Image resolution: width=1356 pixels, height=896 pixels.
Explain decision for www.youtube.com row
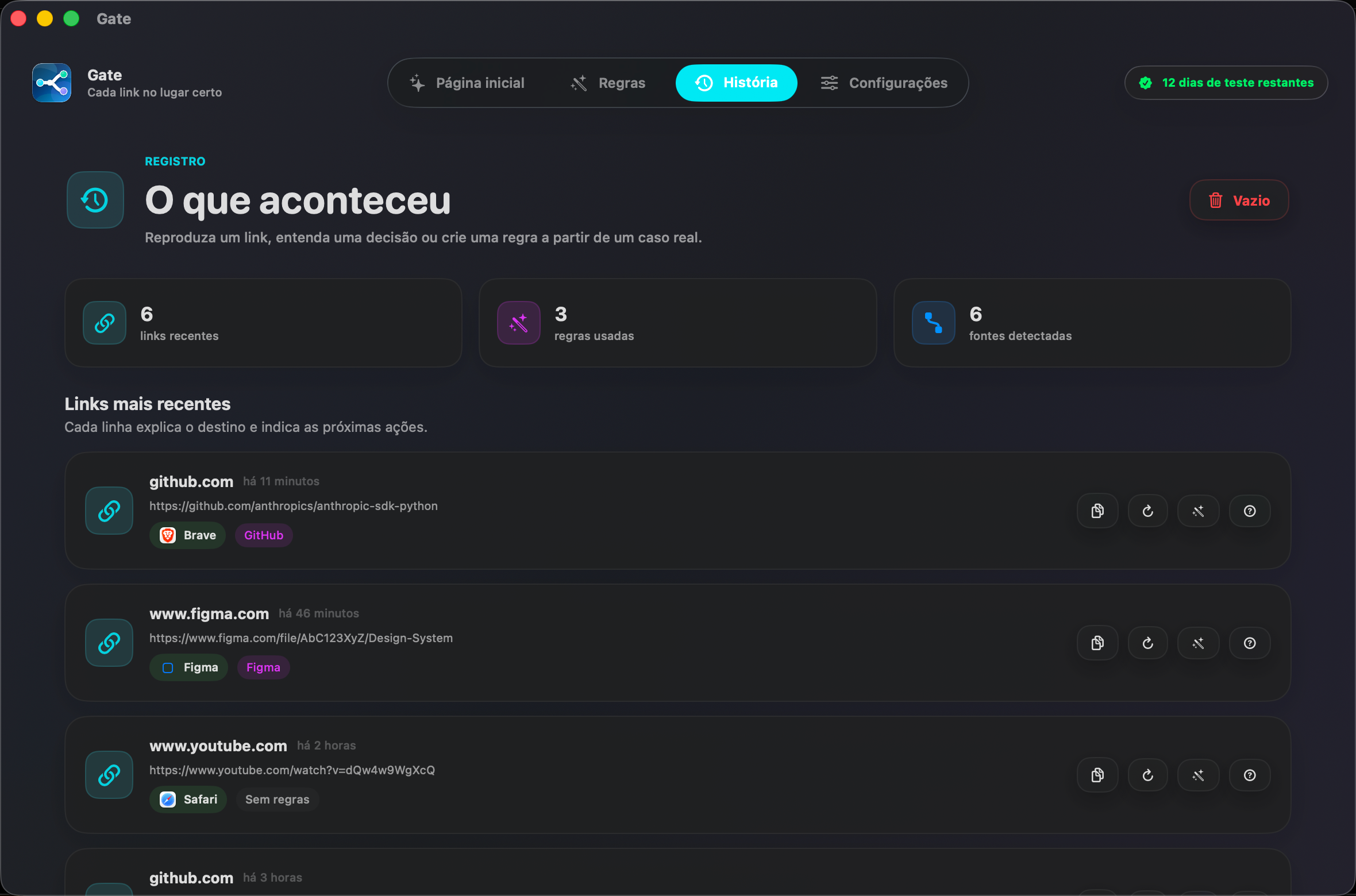[x=1250, y=775]
